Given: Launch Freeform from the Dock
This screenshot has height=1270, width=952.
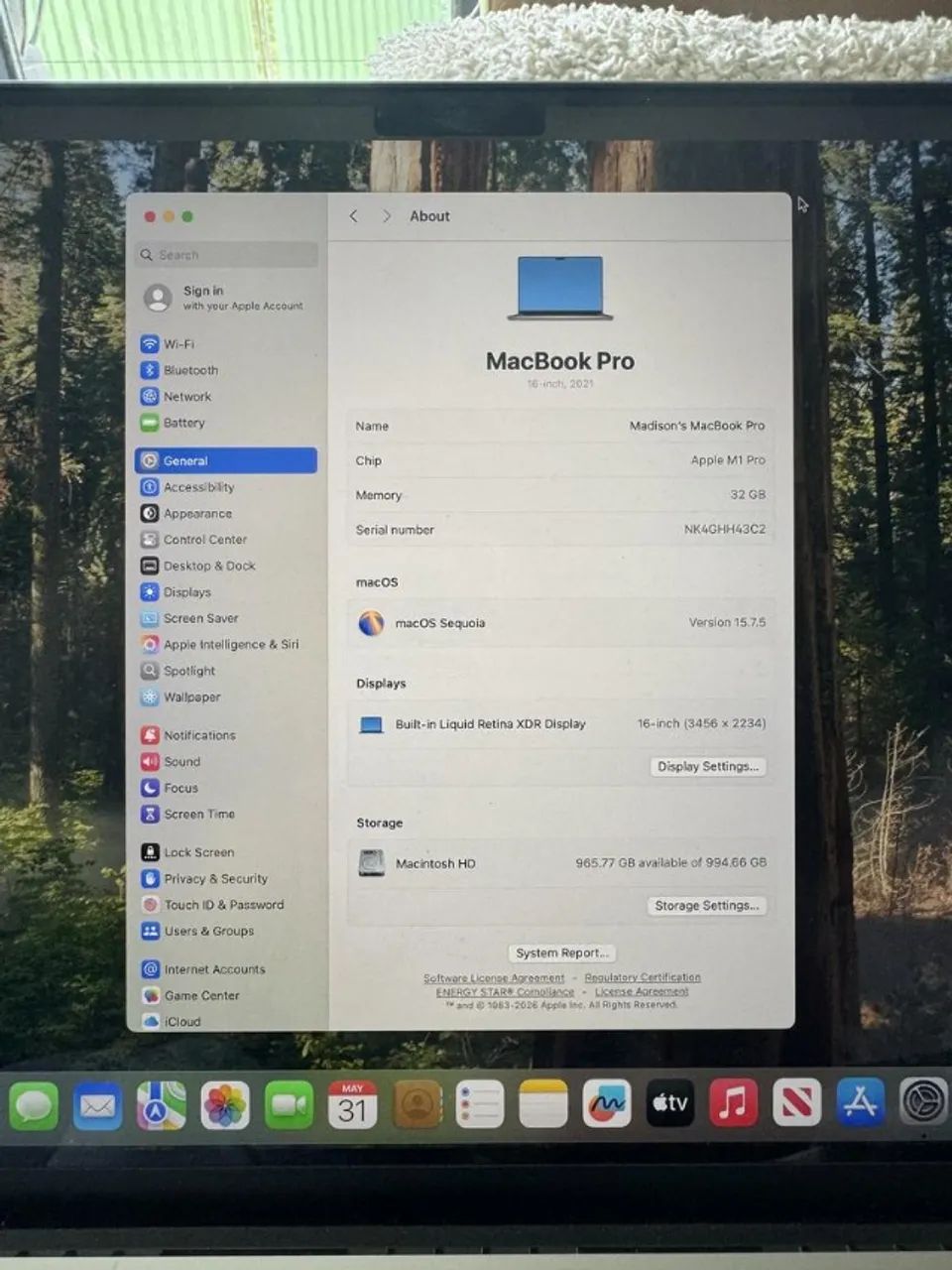Looking at the screenshot, I should 606,1103.
